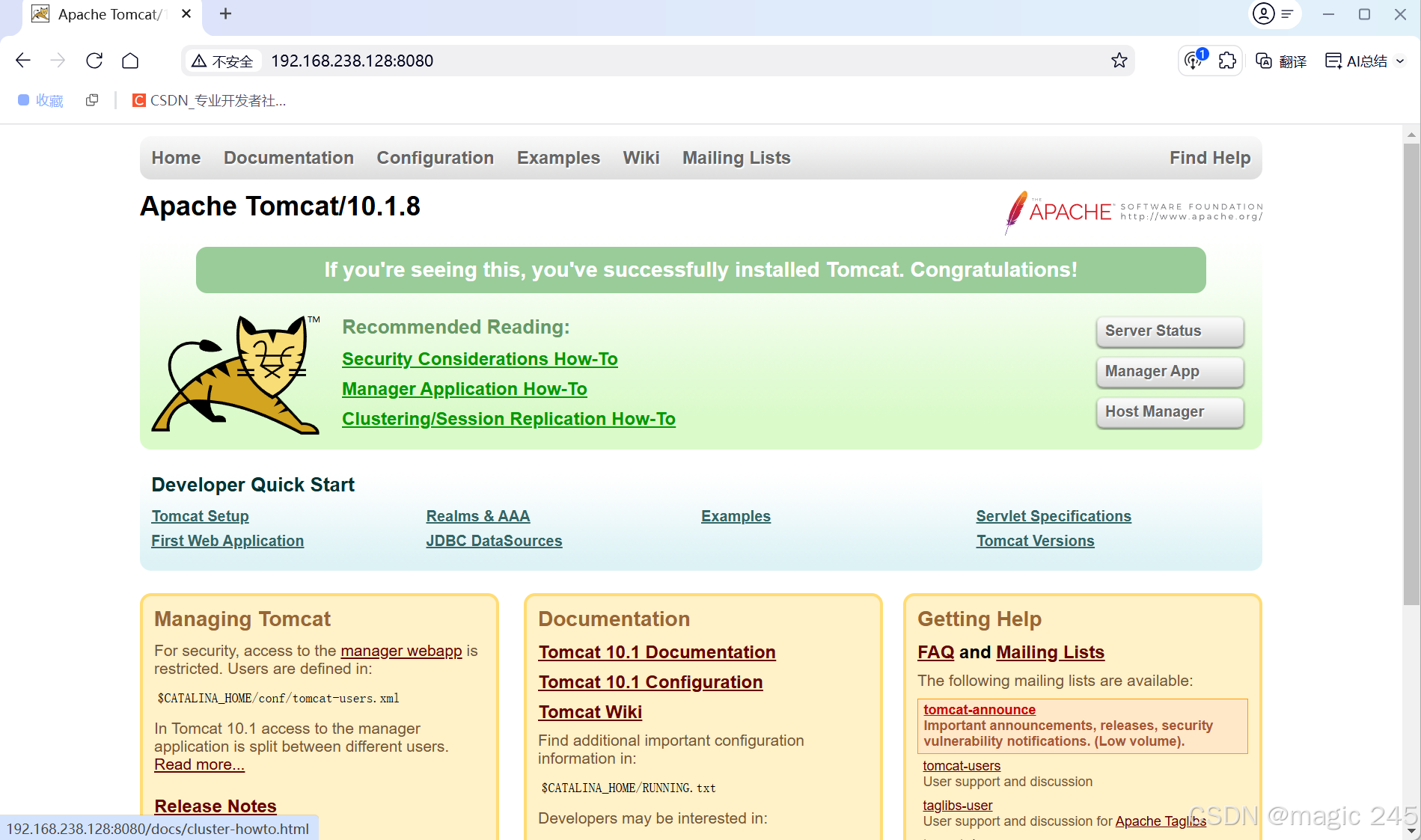Open the Find Help menu item
The width and height of the screenshot is (1421, 840).
point(1210,158)
